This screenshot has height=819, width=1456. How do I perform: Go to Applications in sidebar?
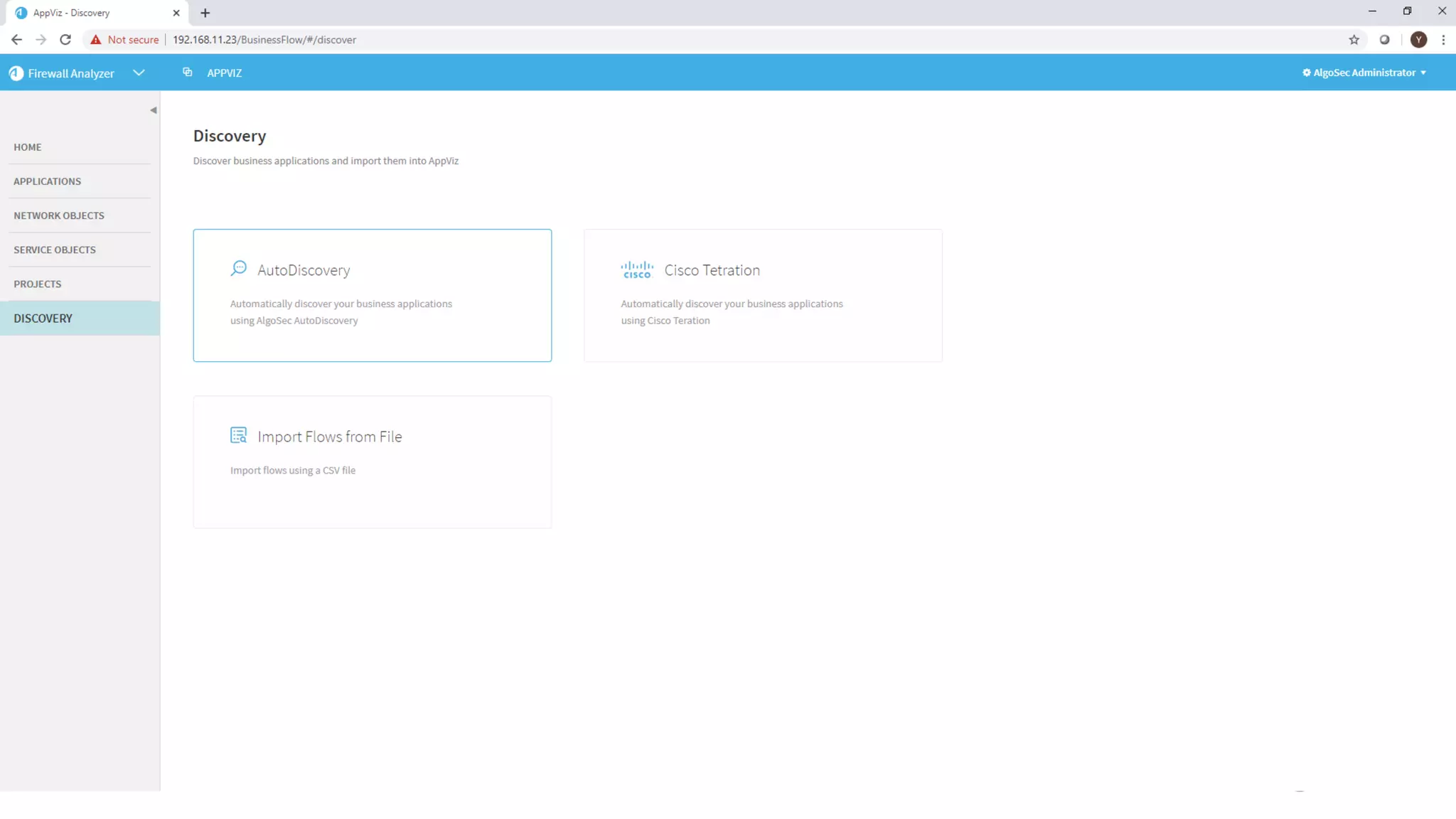(x=47, y=181)
